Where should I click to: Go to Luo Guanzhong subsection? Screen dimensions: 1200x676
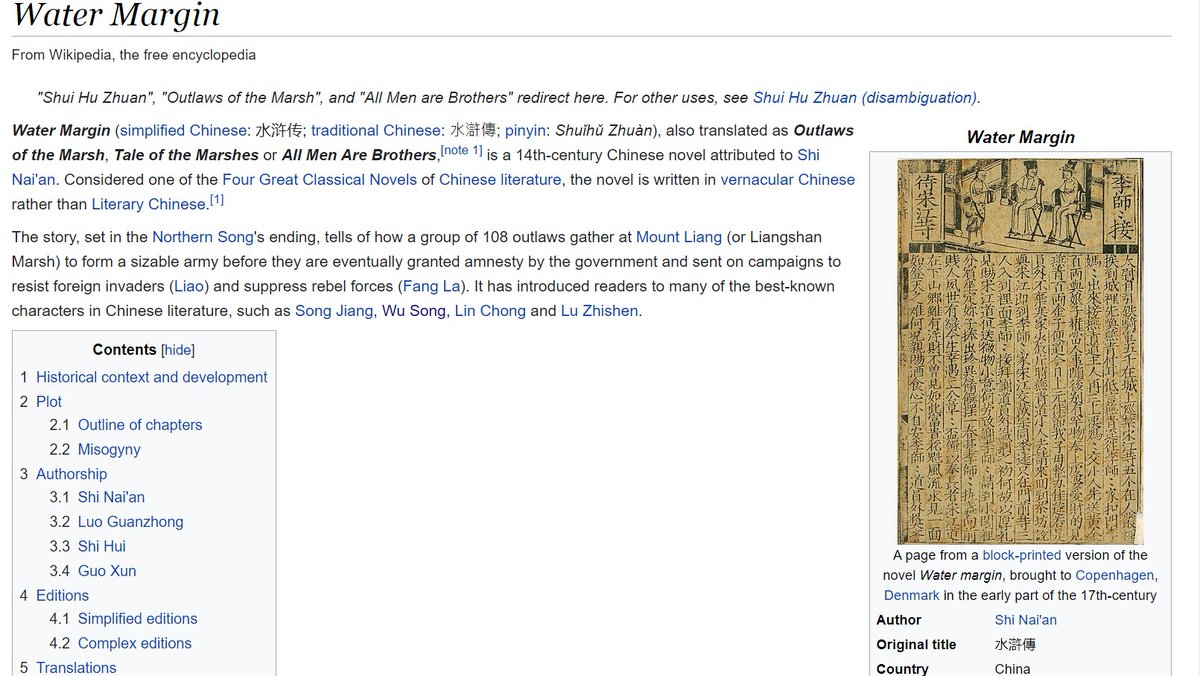coord(131,522)
